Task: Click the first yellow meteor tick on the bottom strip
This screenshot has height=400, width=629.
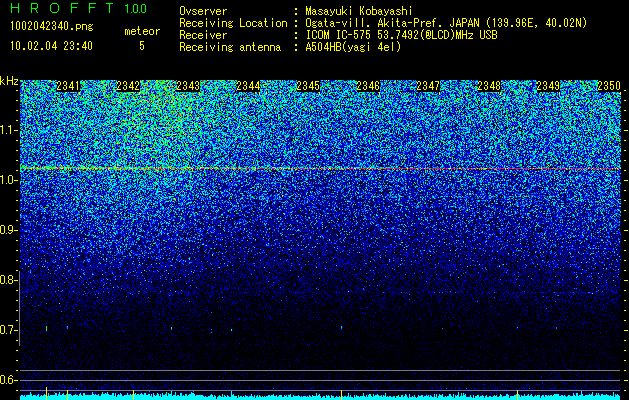Action: click(47, 393)
